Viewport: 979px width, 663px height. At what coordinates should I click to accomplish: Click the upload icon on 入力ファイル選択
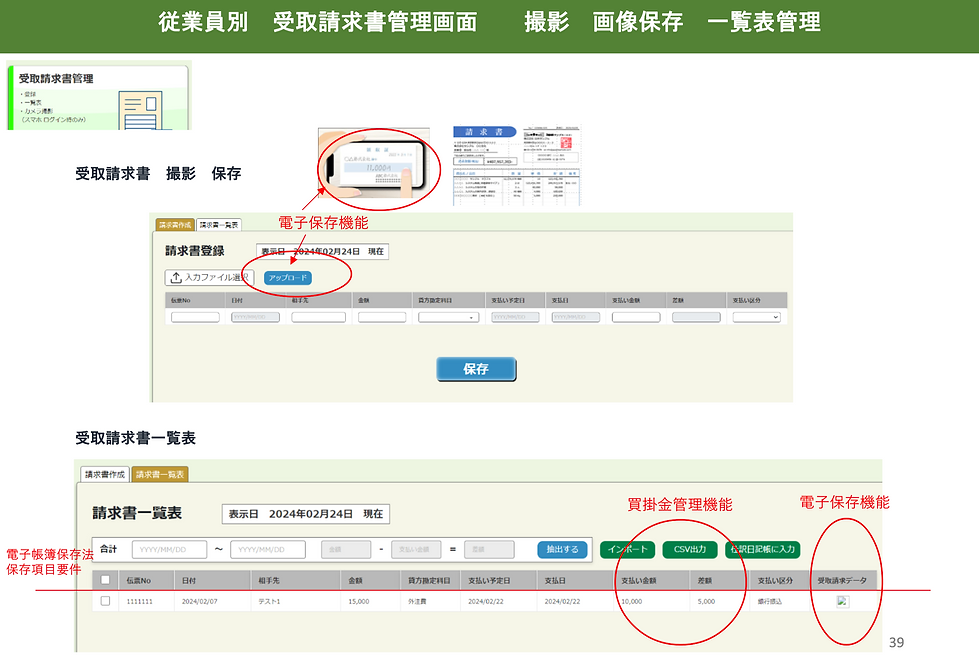pyautogui.click(x=176, y=277)
